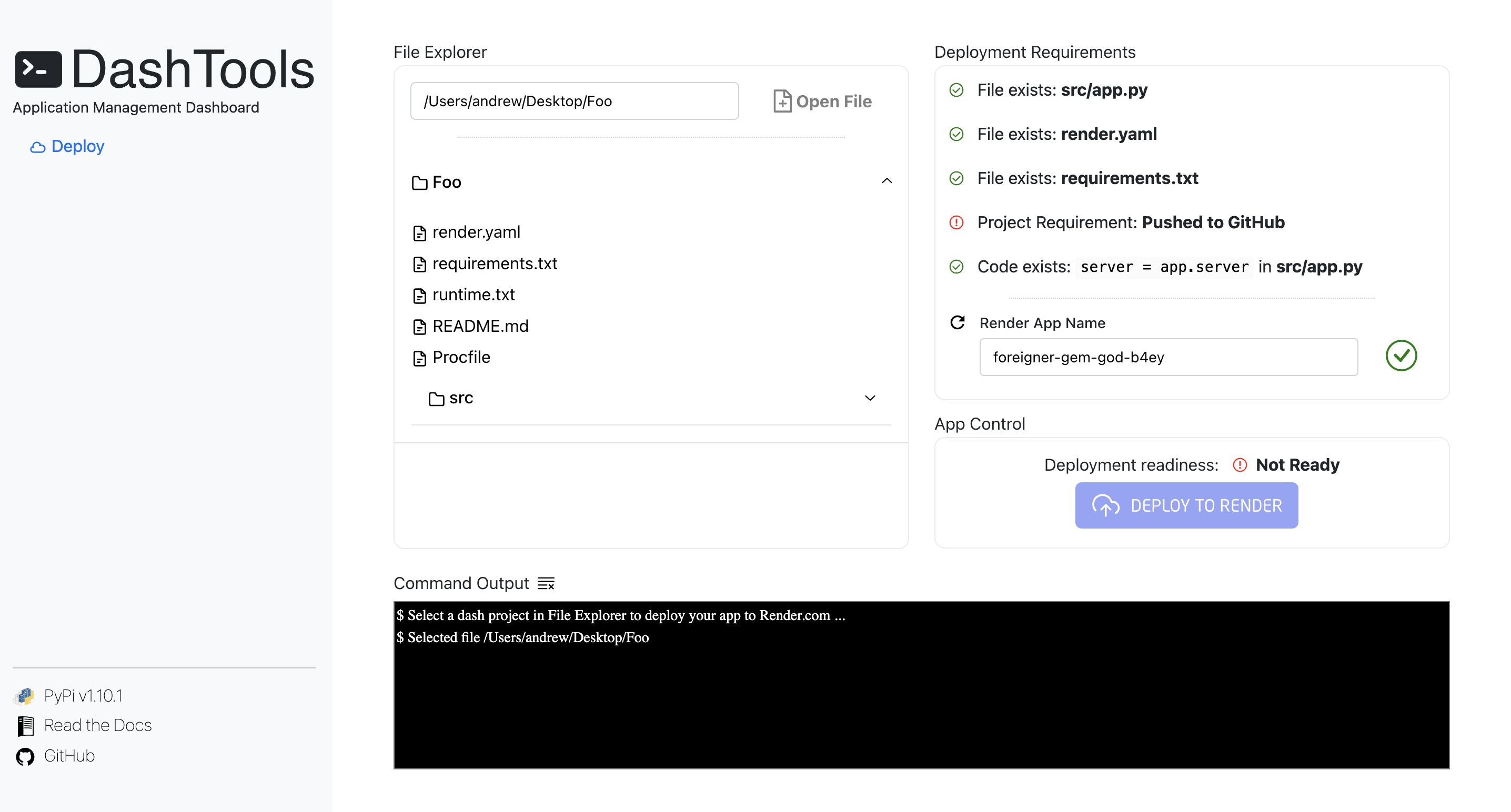The height and width of the screenshot is (812, 1511).
Task: Expand the src folder chevron
Action: pyautogui.click(x=870, y=398)
